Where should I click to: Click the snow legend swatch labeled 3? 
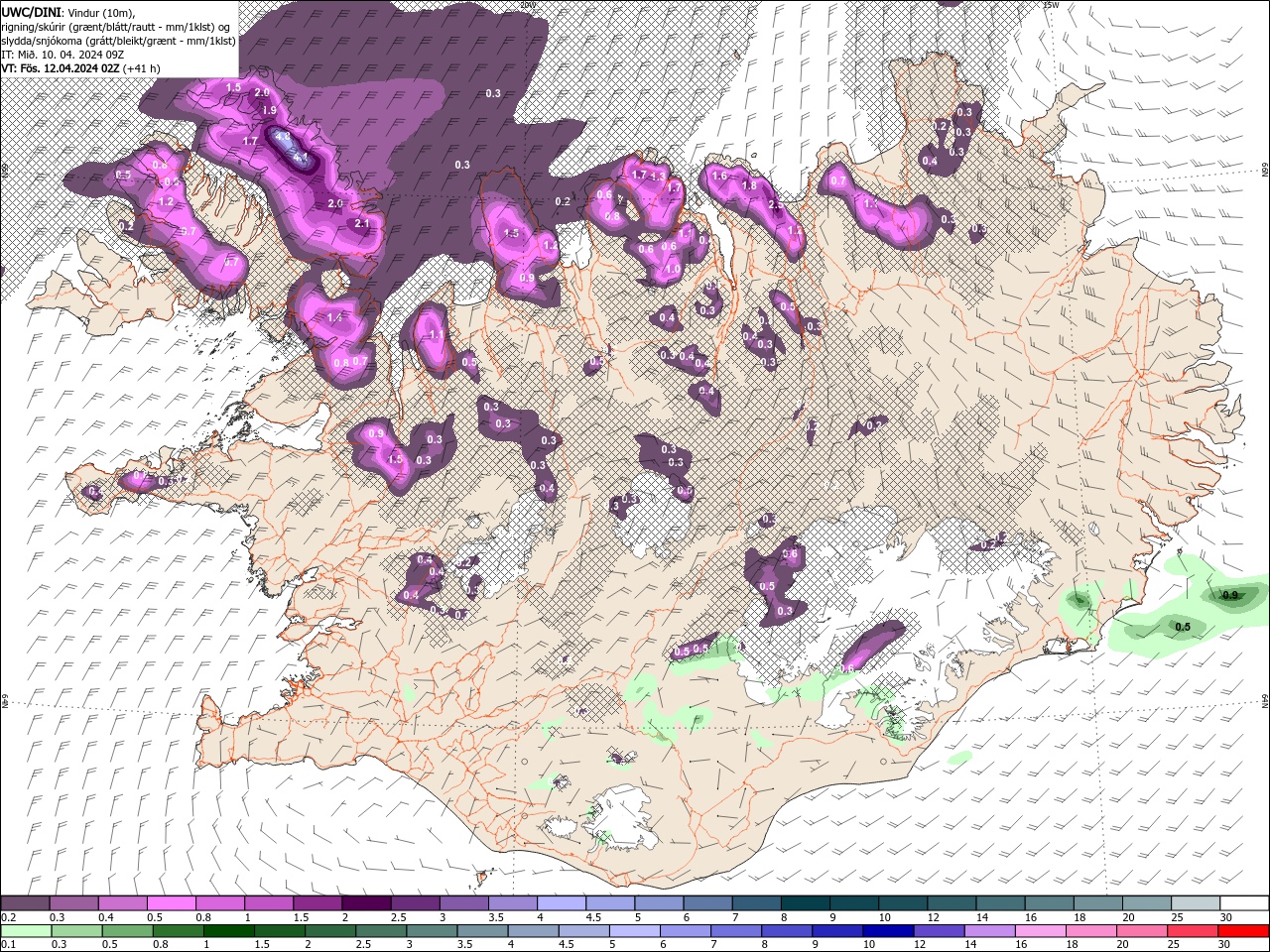464,904
